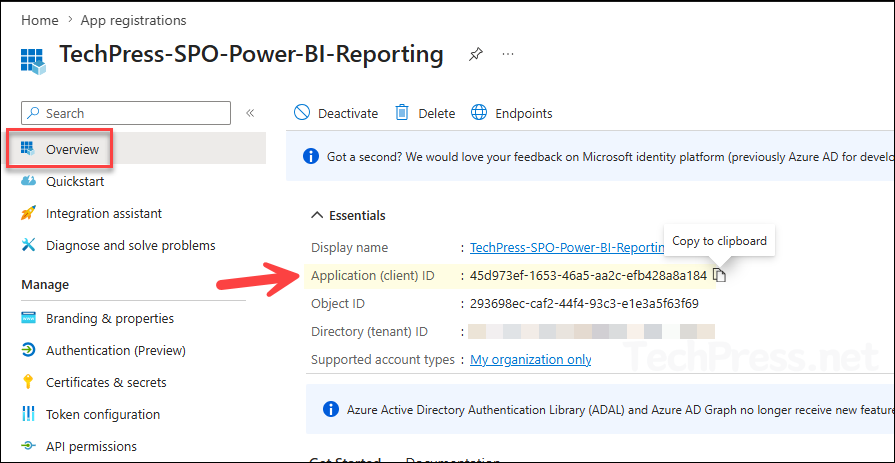The height and width of the screenshot is (463, 895).
Task: Click the Application (client) ID label
Action: (373, 276)
